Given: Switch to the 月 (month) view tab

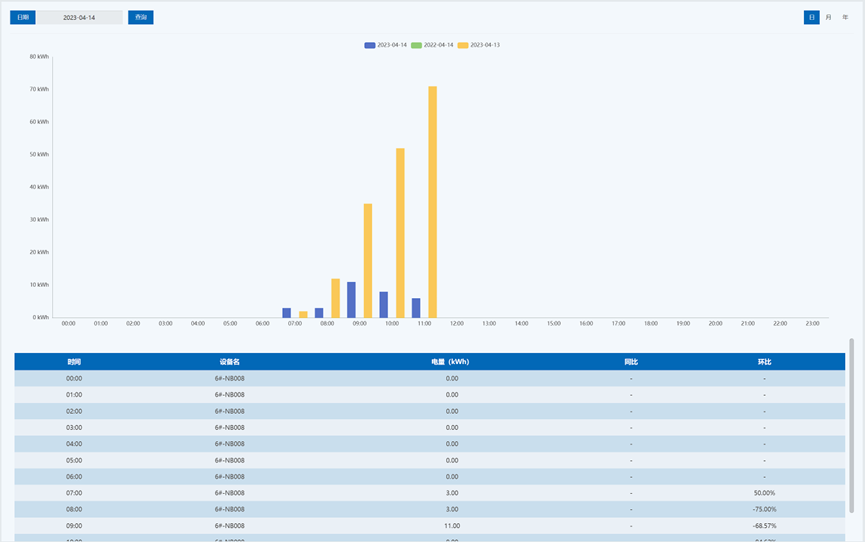Looking at the screenshot, I should 828,17.
